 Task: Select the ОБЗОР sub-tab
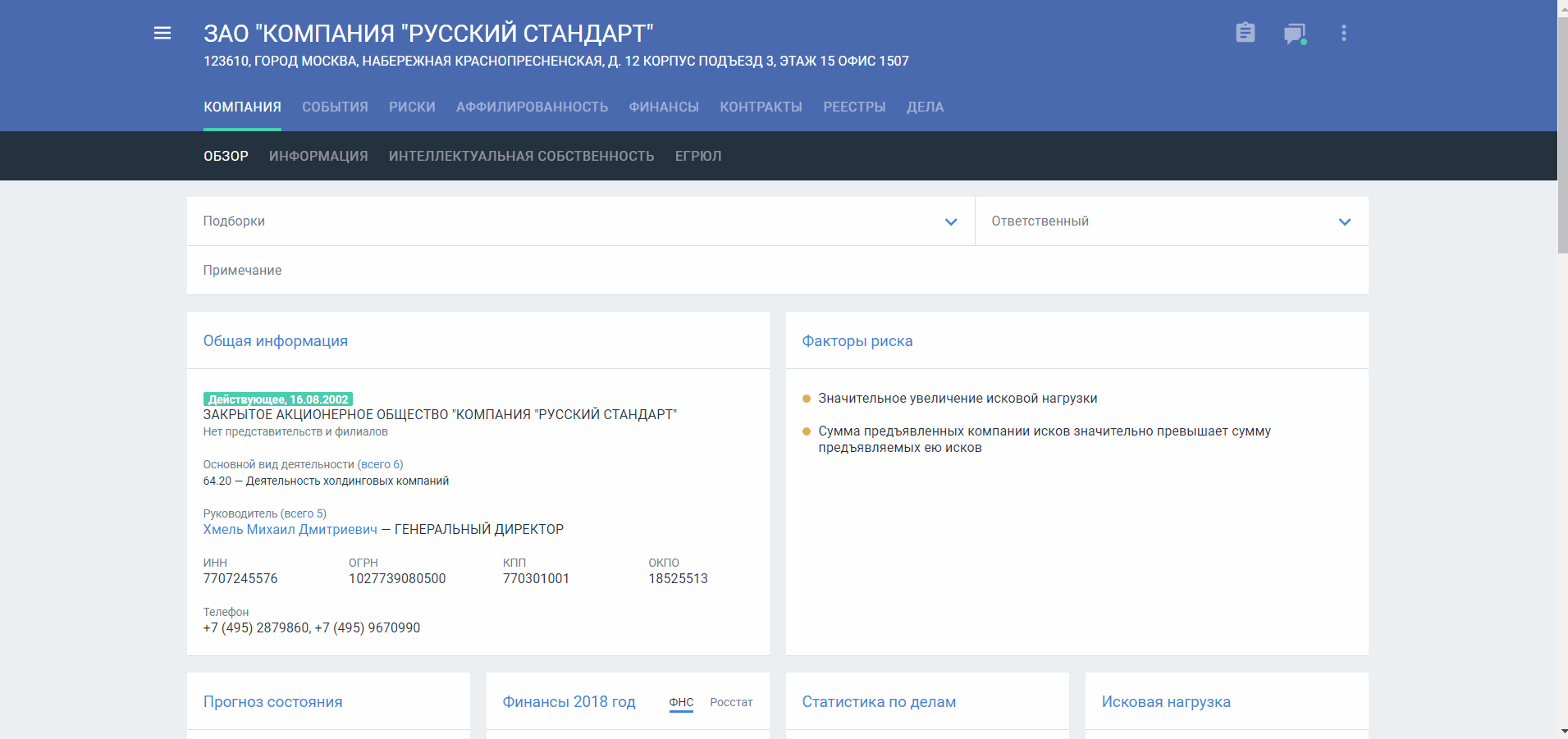click(226, 156)
